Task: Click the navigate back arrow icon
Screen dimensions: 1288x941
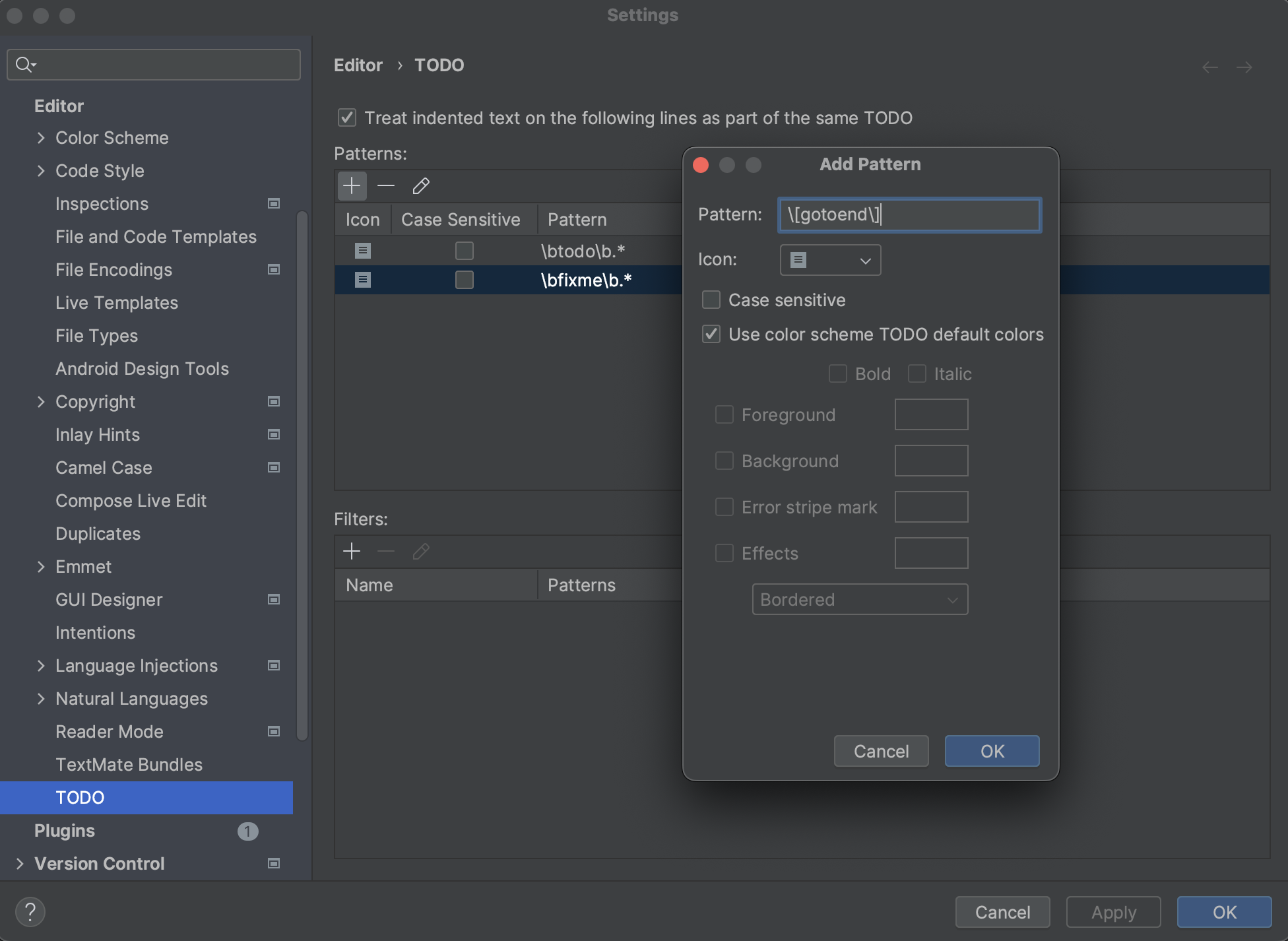Action: [x=1209, y=67]
